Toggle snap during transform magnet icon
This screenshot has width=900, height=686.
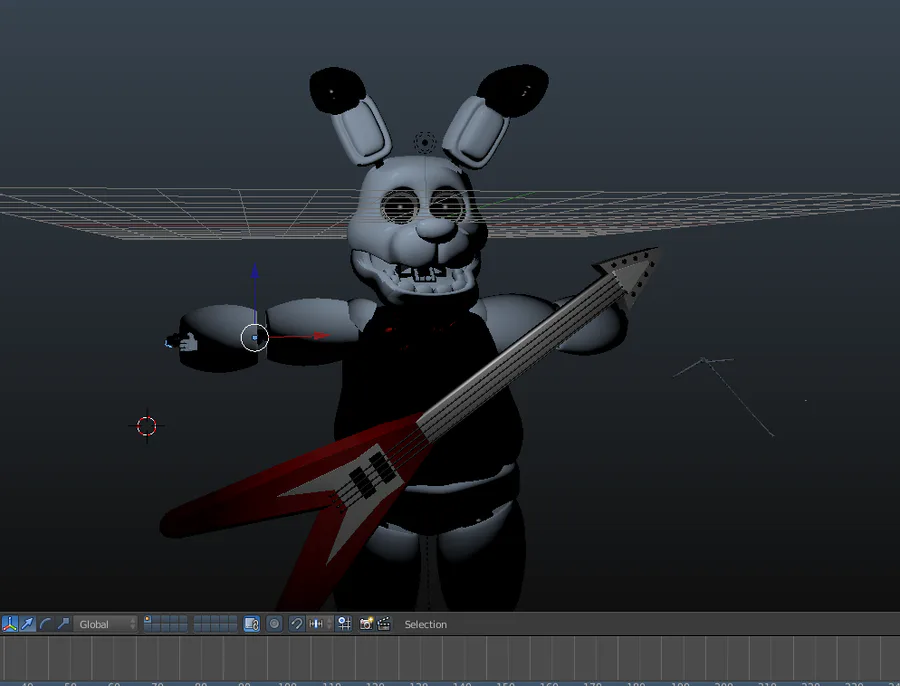pyautogui.click(x=296, y=624)
